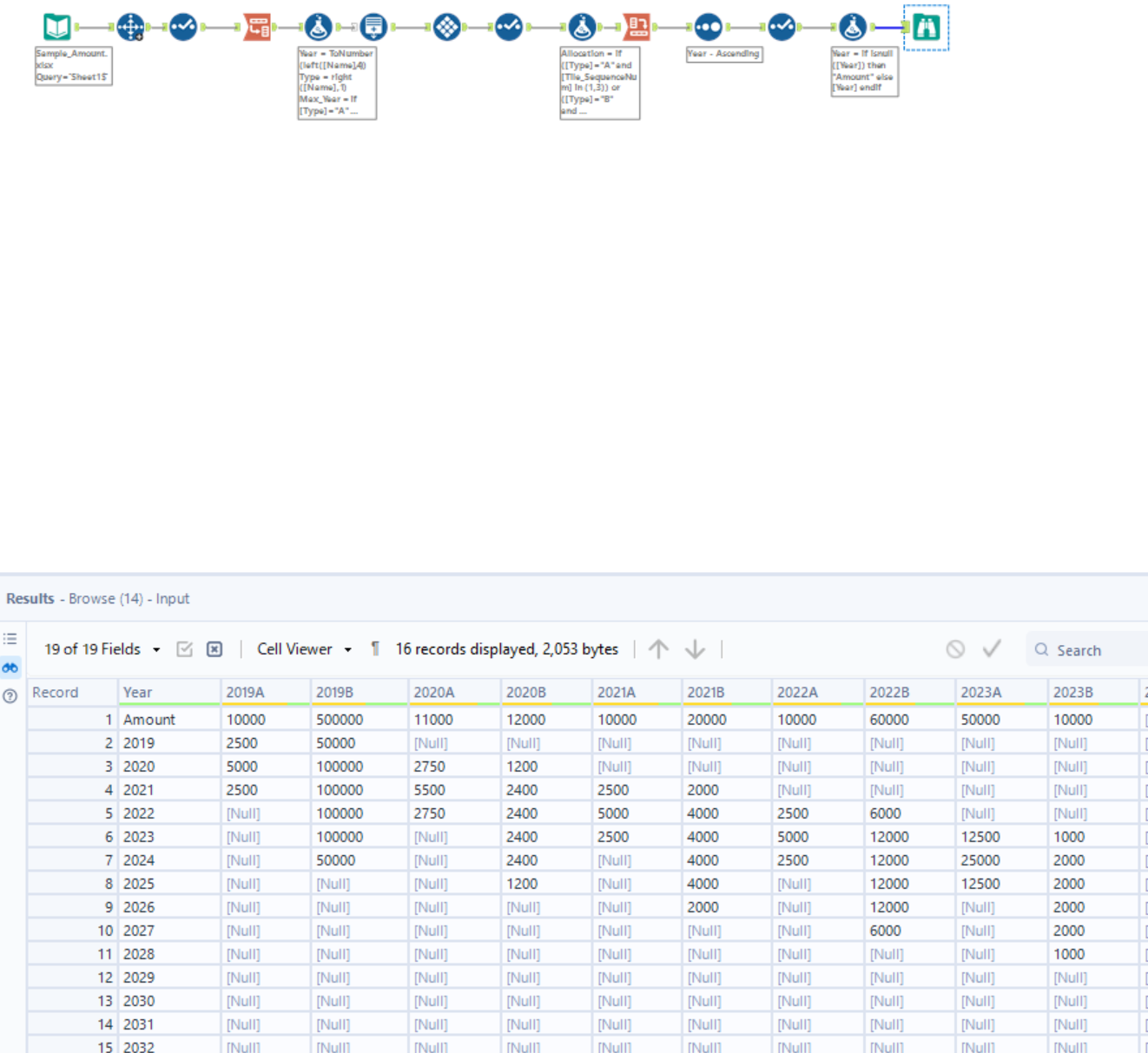Click inside the Search field of Results
Screen dimensions: 1148x1053
coord(1085,649)
